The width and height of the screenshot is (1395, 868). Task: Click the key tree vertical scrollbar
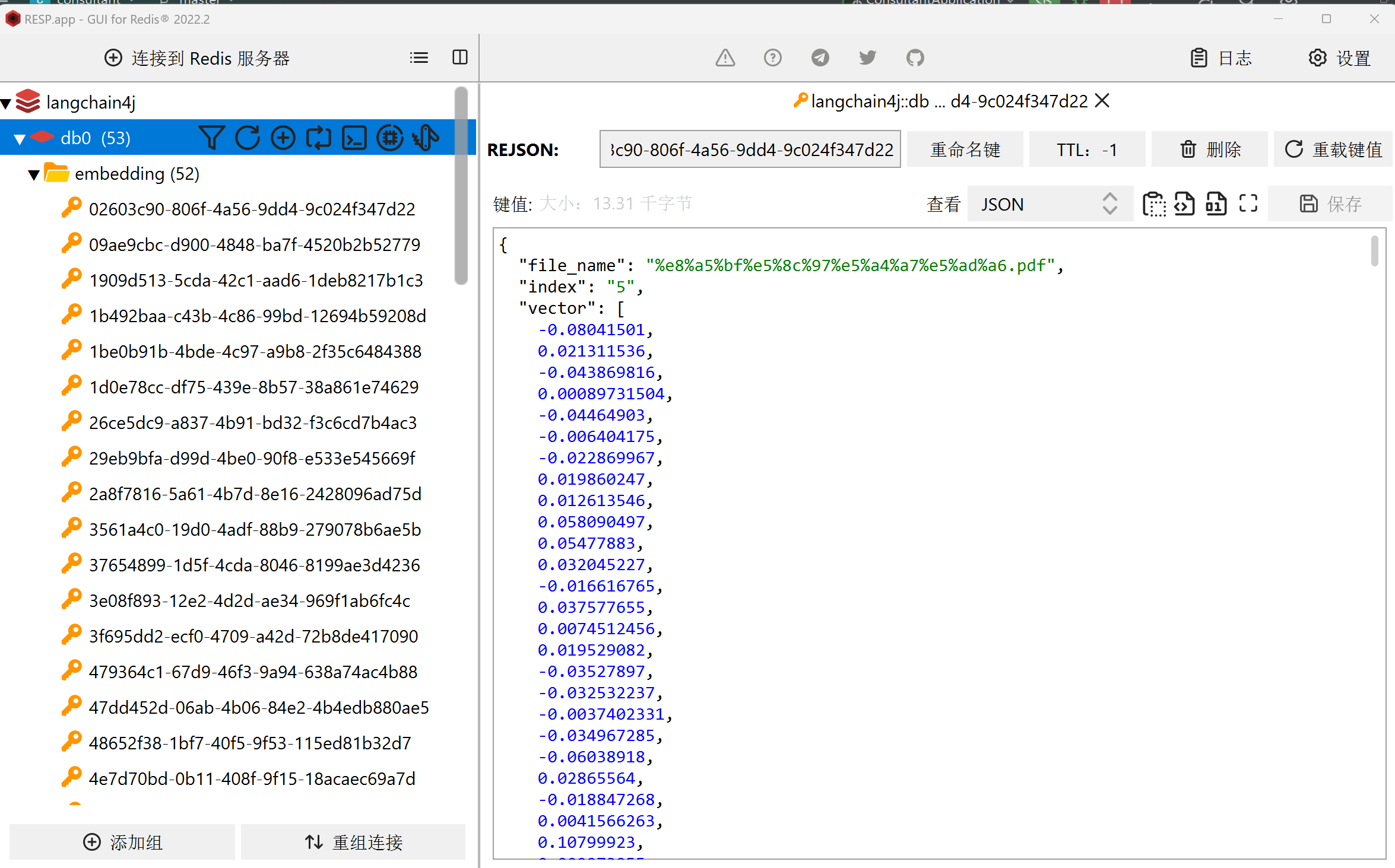(x=461, y=186)
